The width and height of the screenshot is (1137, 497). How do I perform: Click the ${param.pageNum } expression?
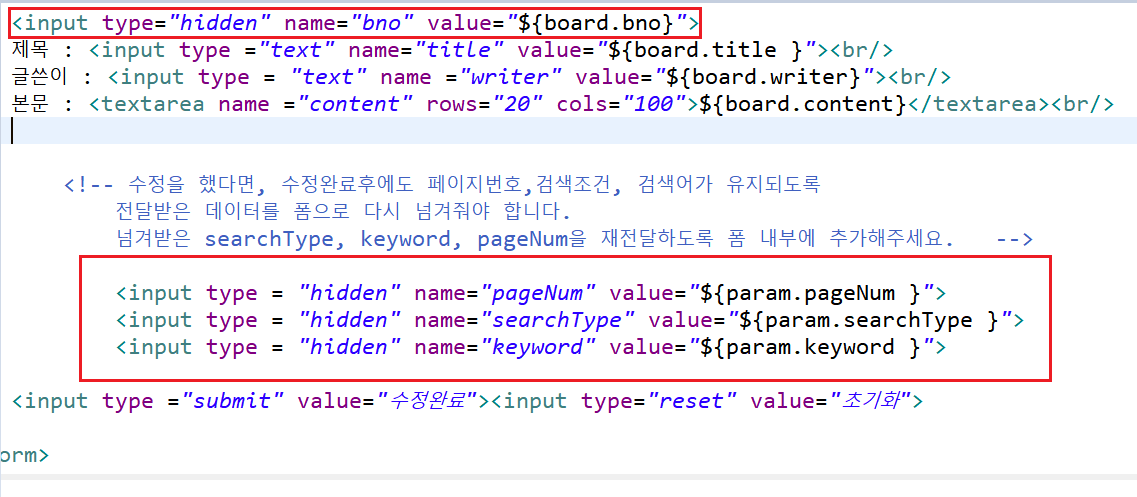click(810, 294)
